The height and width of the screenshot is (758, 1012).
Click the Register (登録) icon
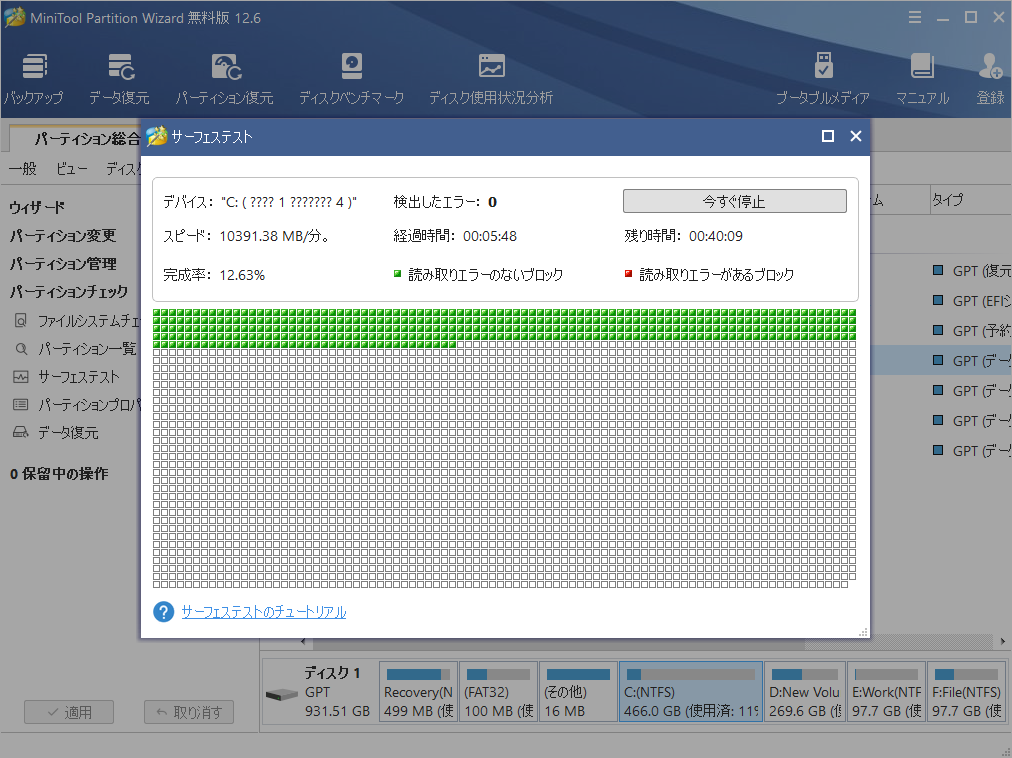tap(990, 79)
